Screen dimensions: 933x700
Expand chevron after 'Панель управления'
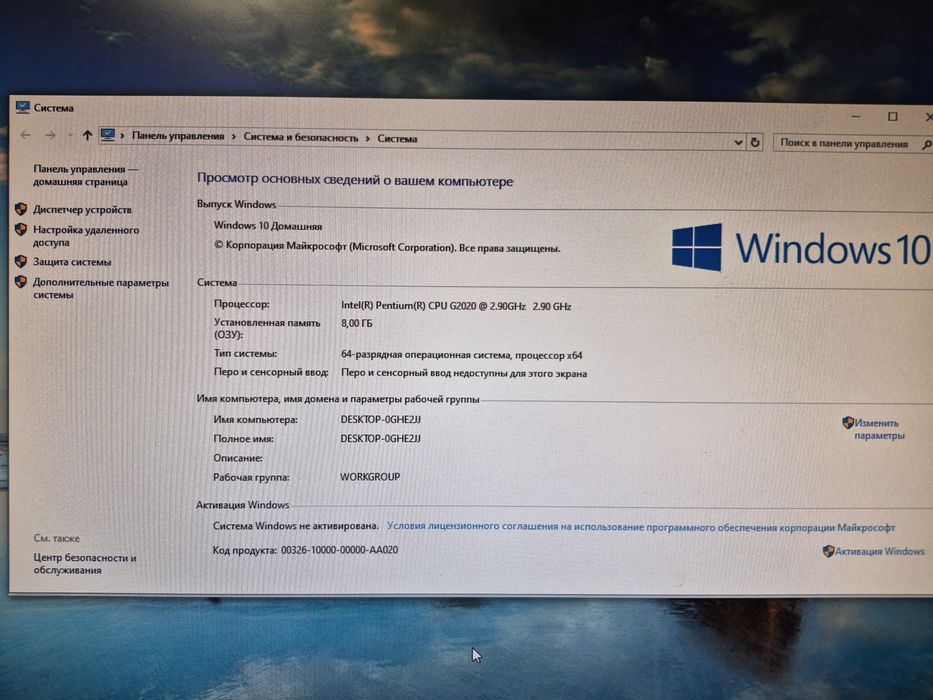click(234, 136)
